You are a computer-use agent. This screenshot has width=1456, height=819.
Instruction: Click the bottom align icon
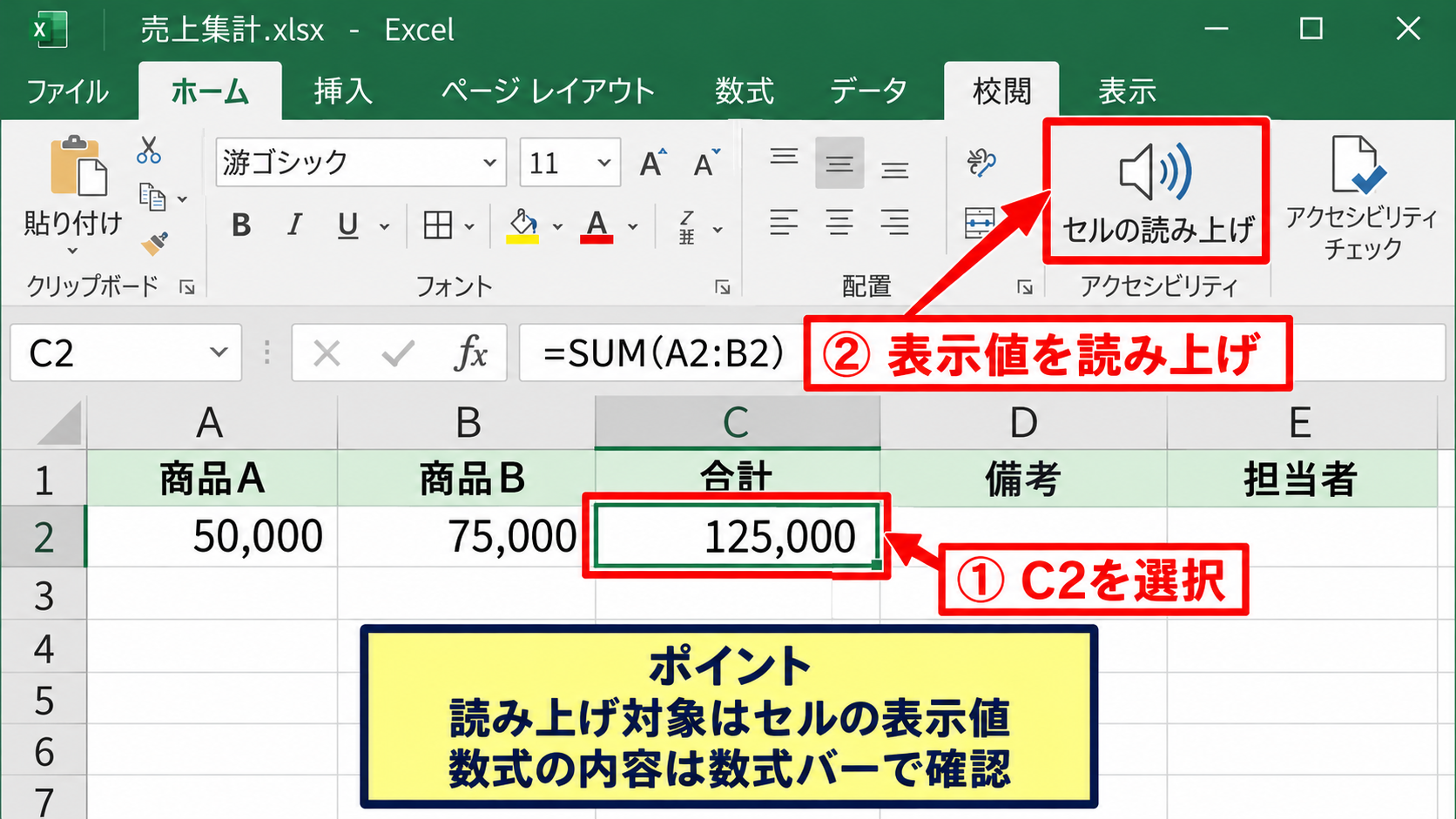point(894,169)
